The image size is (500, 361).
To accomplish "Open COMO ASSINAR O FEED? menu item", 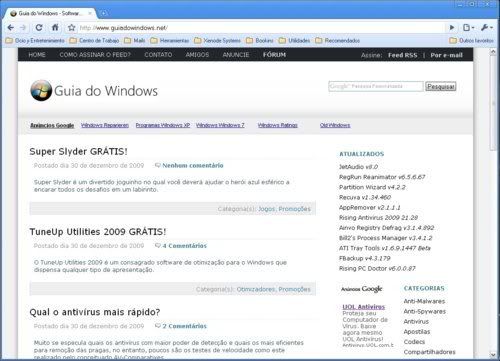I will [x=95, y=55].
